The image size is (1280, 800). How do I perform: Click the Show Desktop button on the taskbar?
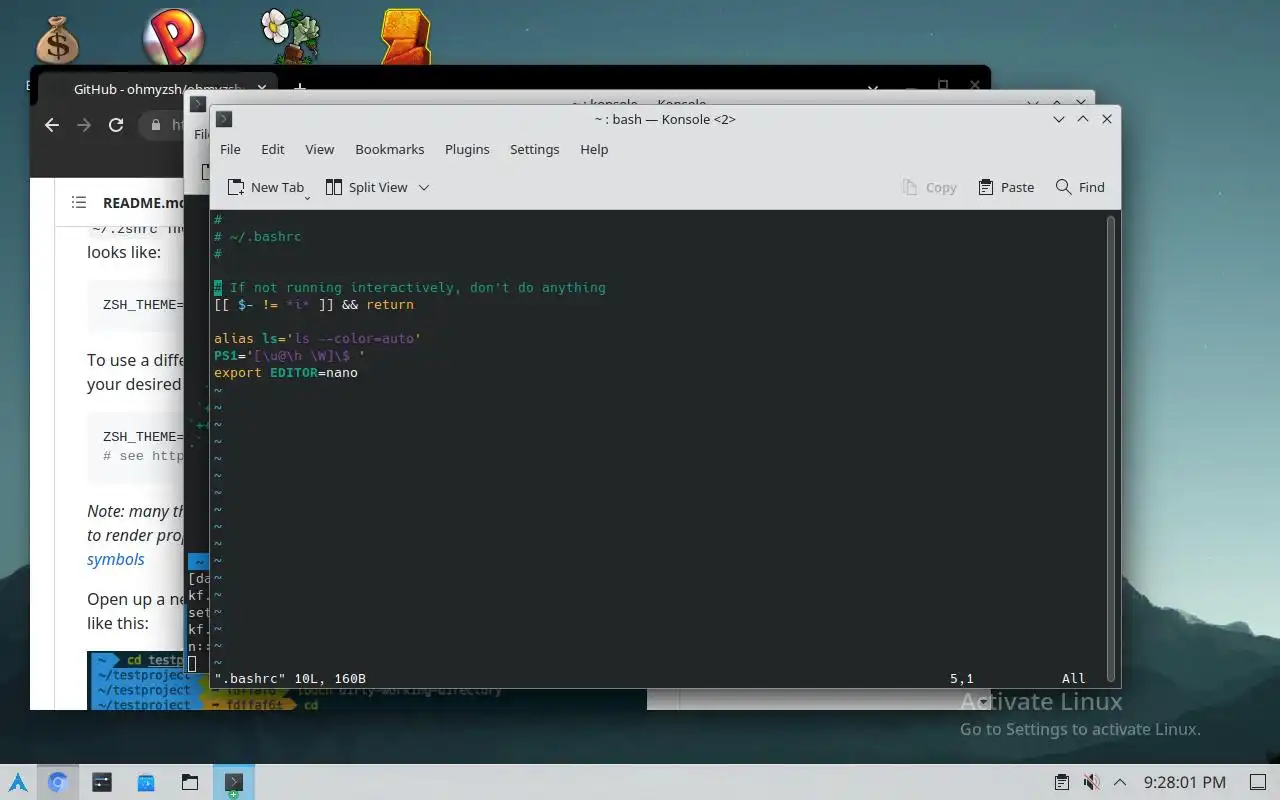click(x=1257, y=782)
